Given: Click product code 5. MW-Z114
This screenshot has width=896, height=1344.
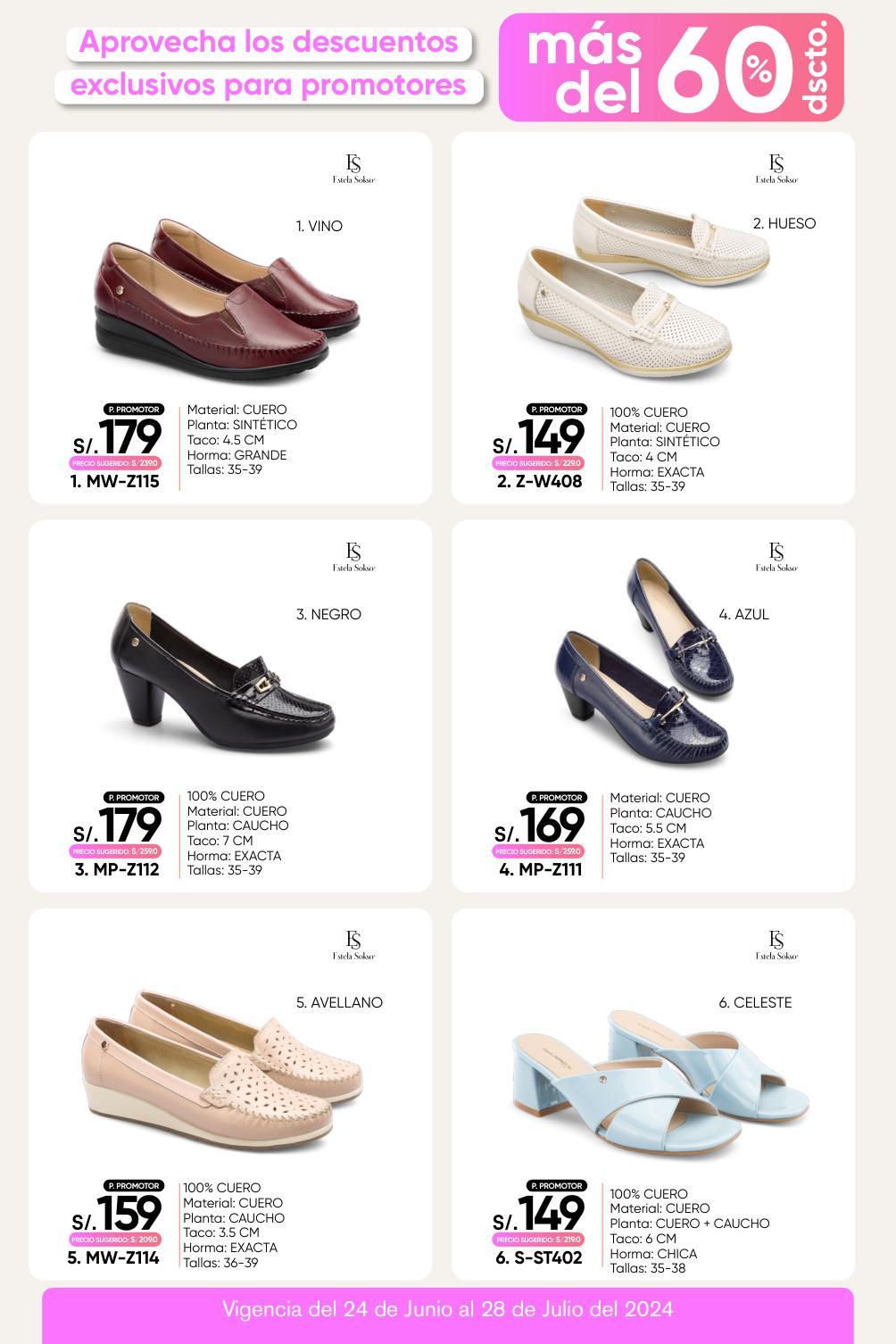Looking at the screenshot, I should click(x=113, y=1258).
